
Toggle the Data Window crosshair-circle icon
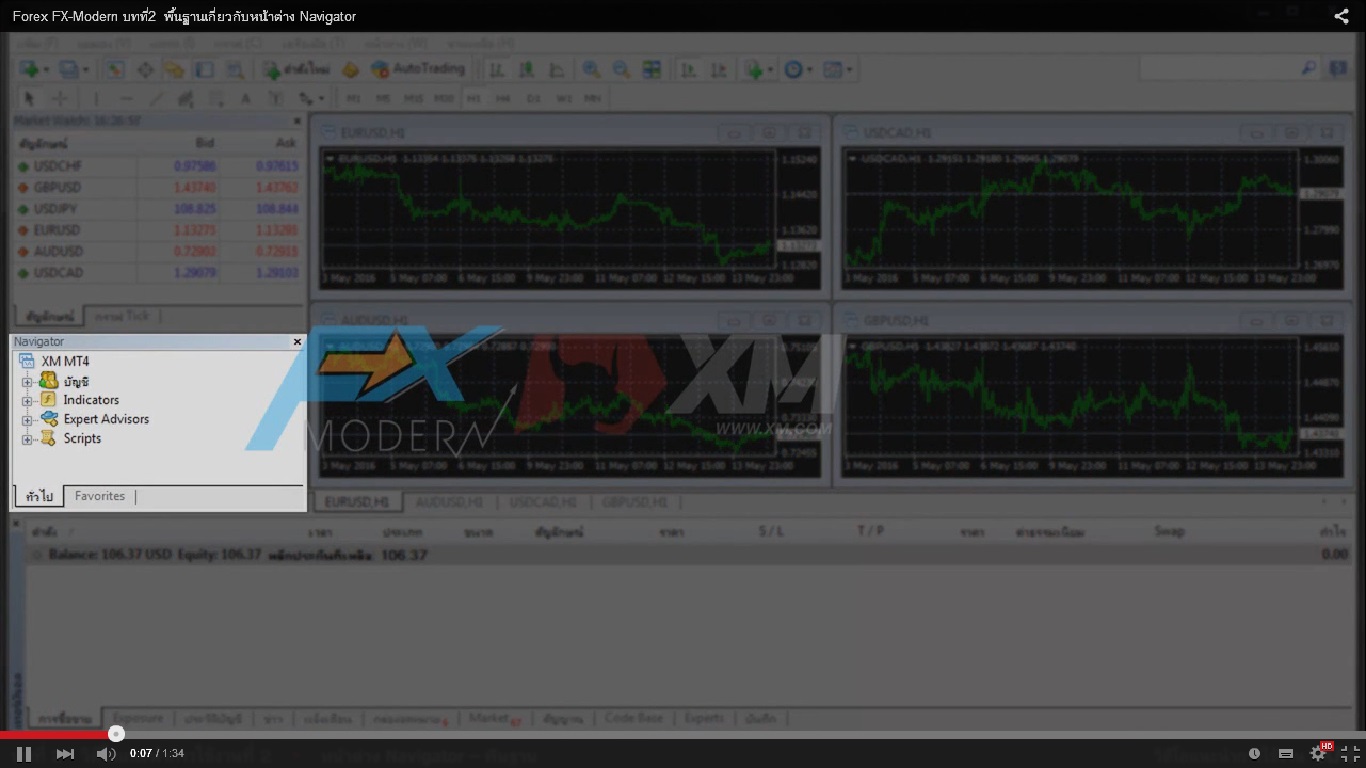point(145,70)
